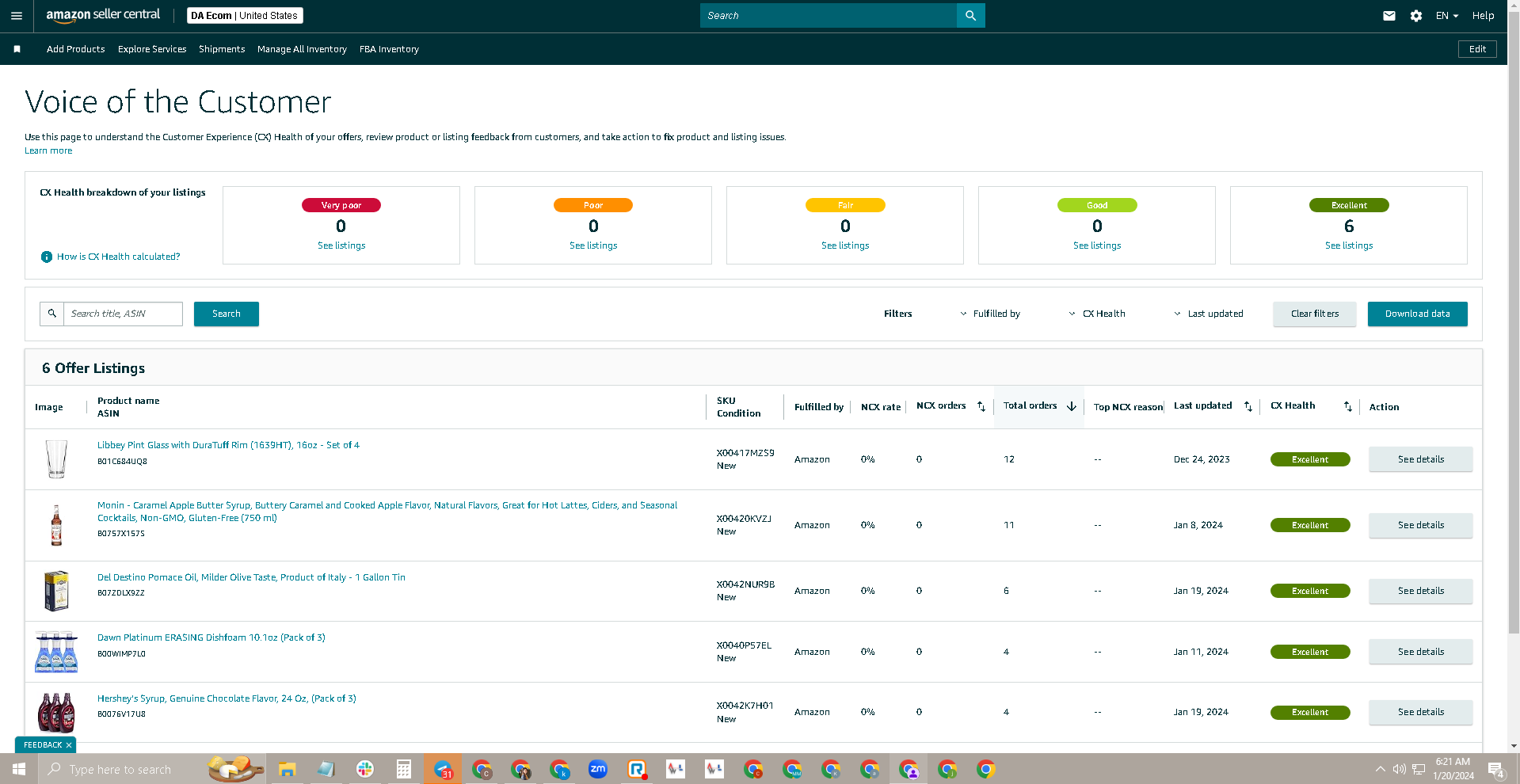Sort by CX Health arrows icon

(x=1348, y=406)
